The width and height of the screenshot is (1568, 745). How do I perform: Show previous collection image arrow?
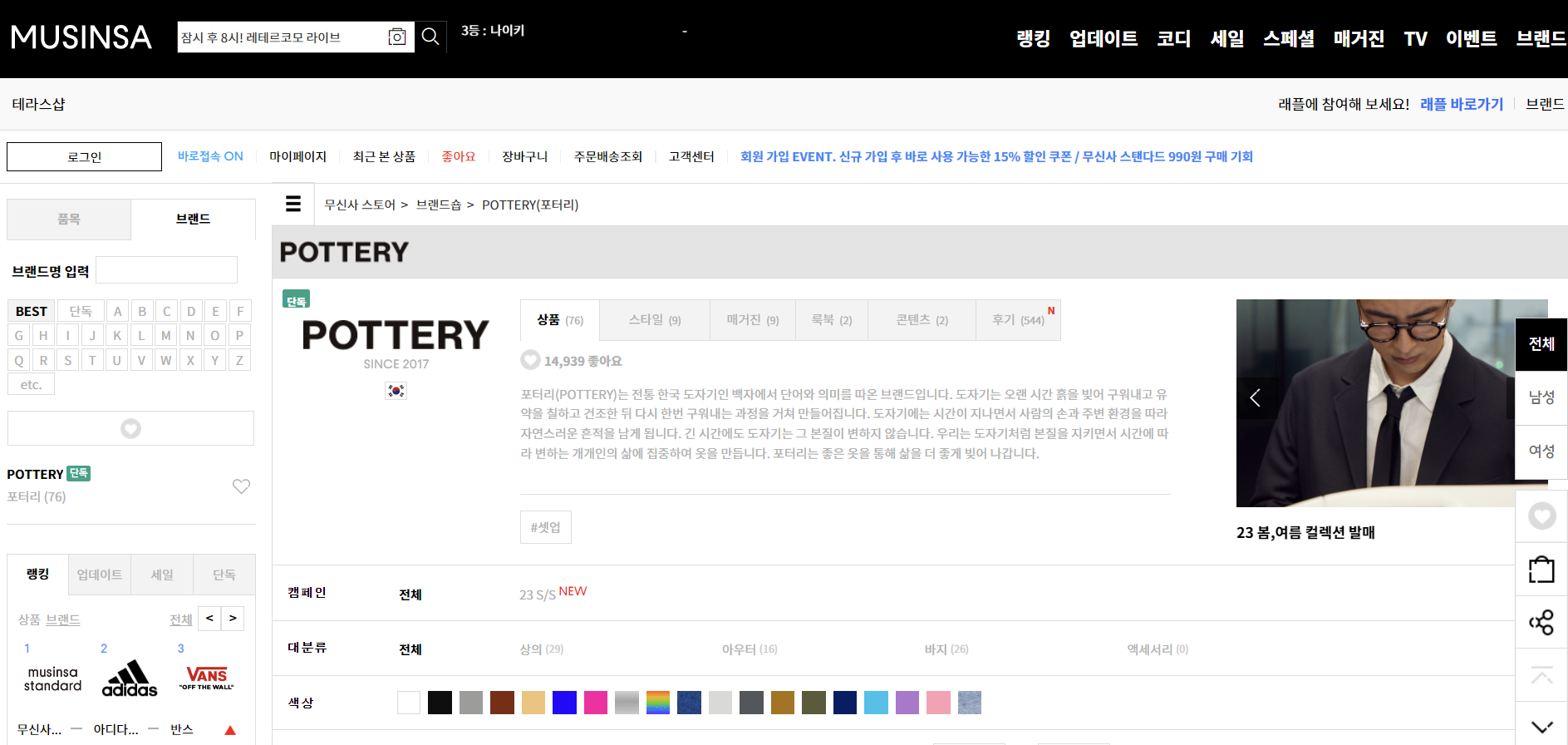(1255, 397)
